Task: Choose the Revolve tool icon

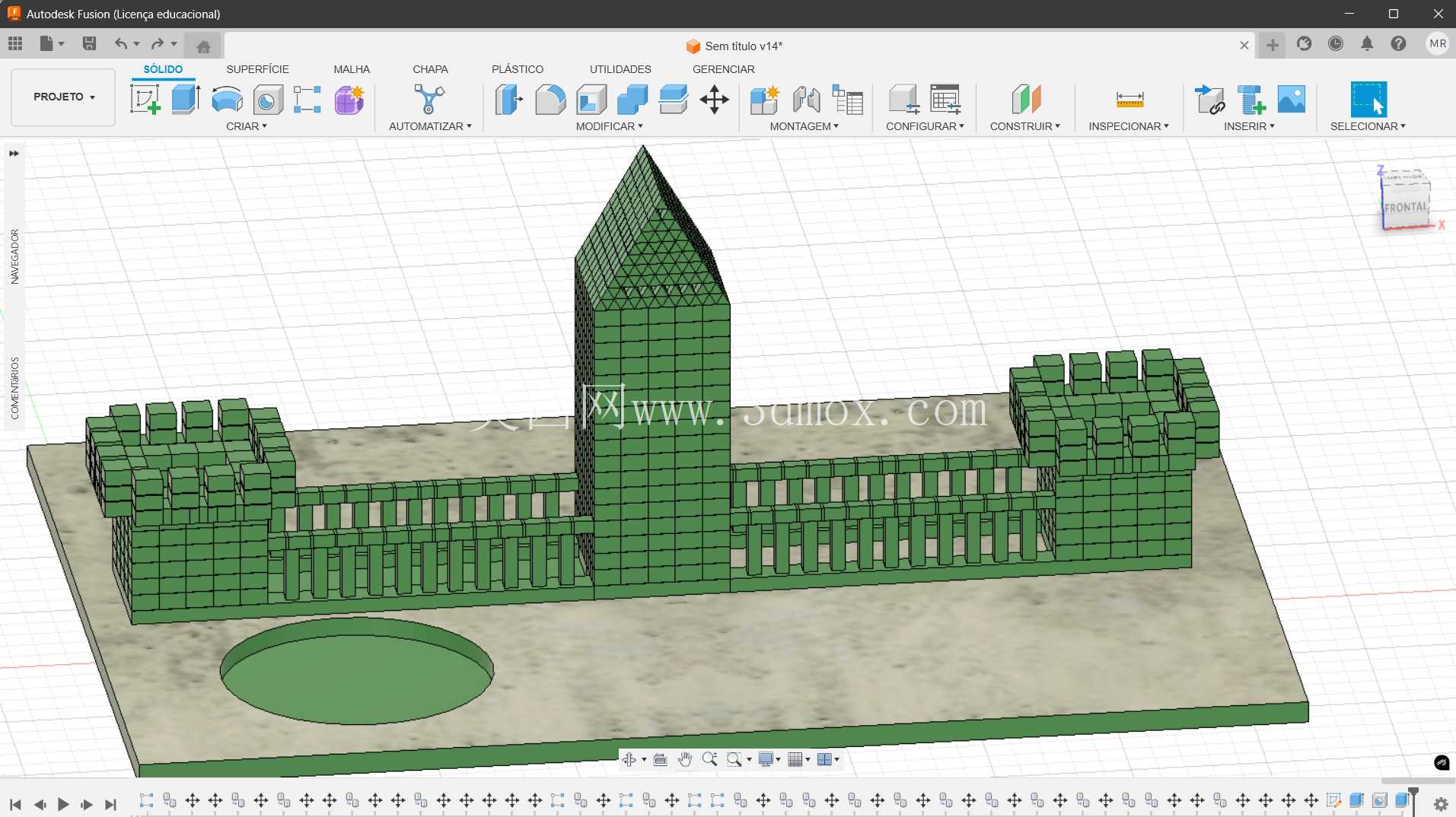Action: [227, 100]
